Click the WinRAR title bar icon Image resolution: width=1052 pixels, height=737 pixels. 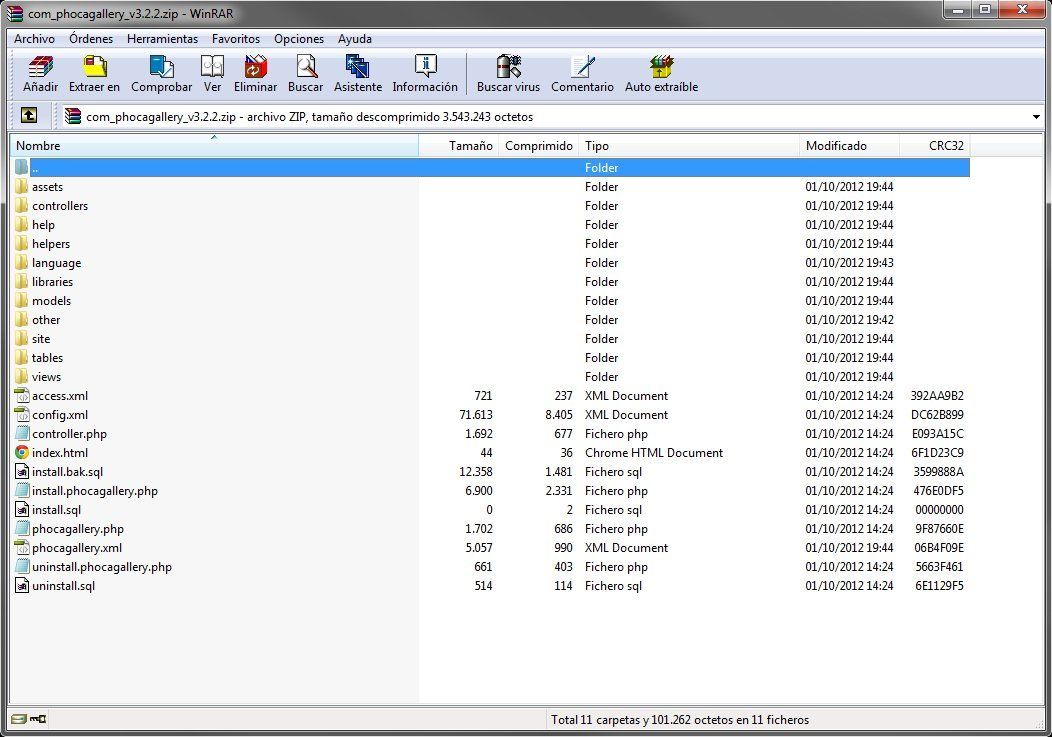pyautogui.click(x=14, y=13)
